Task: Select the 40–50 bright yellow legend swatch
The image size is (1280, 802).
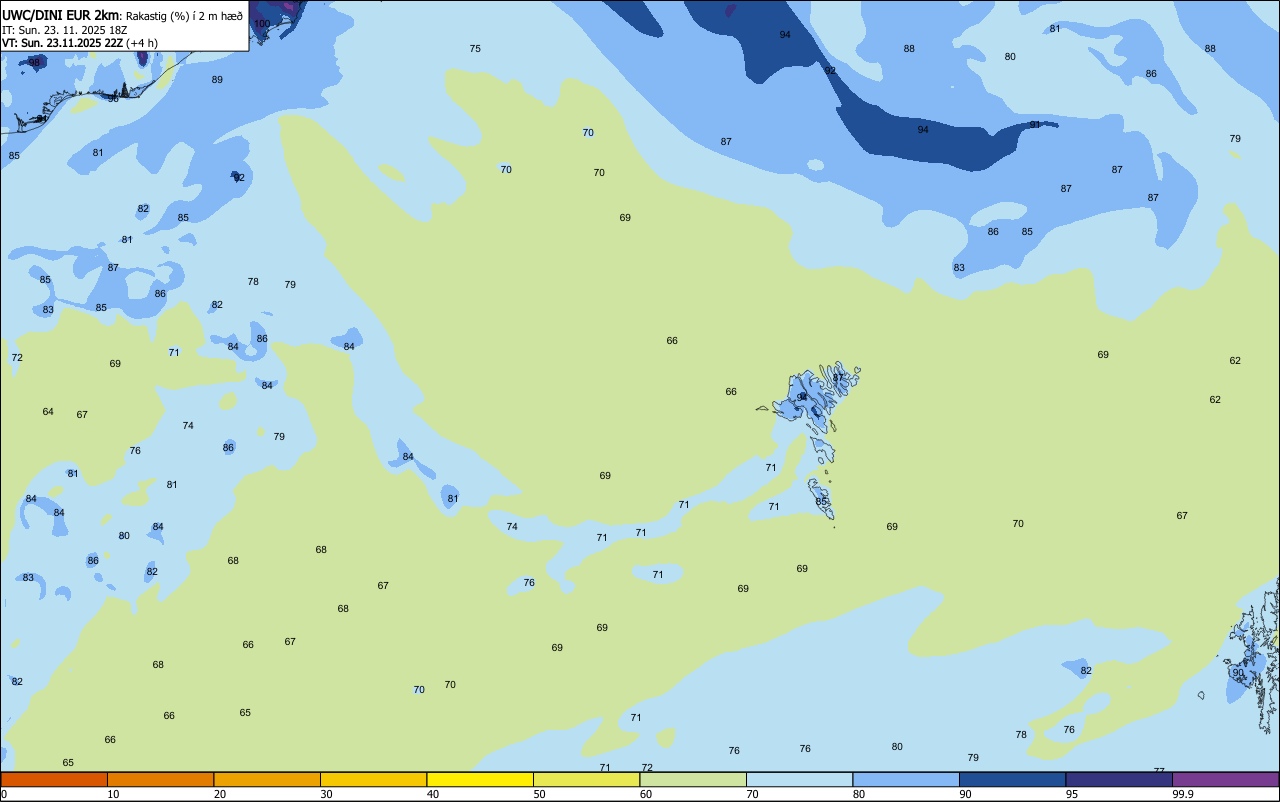Action: (480, 779)
